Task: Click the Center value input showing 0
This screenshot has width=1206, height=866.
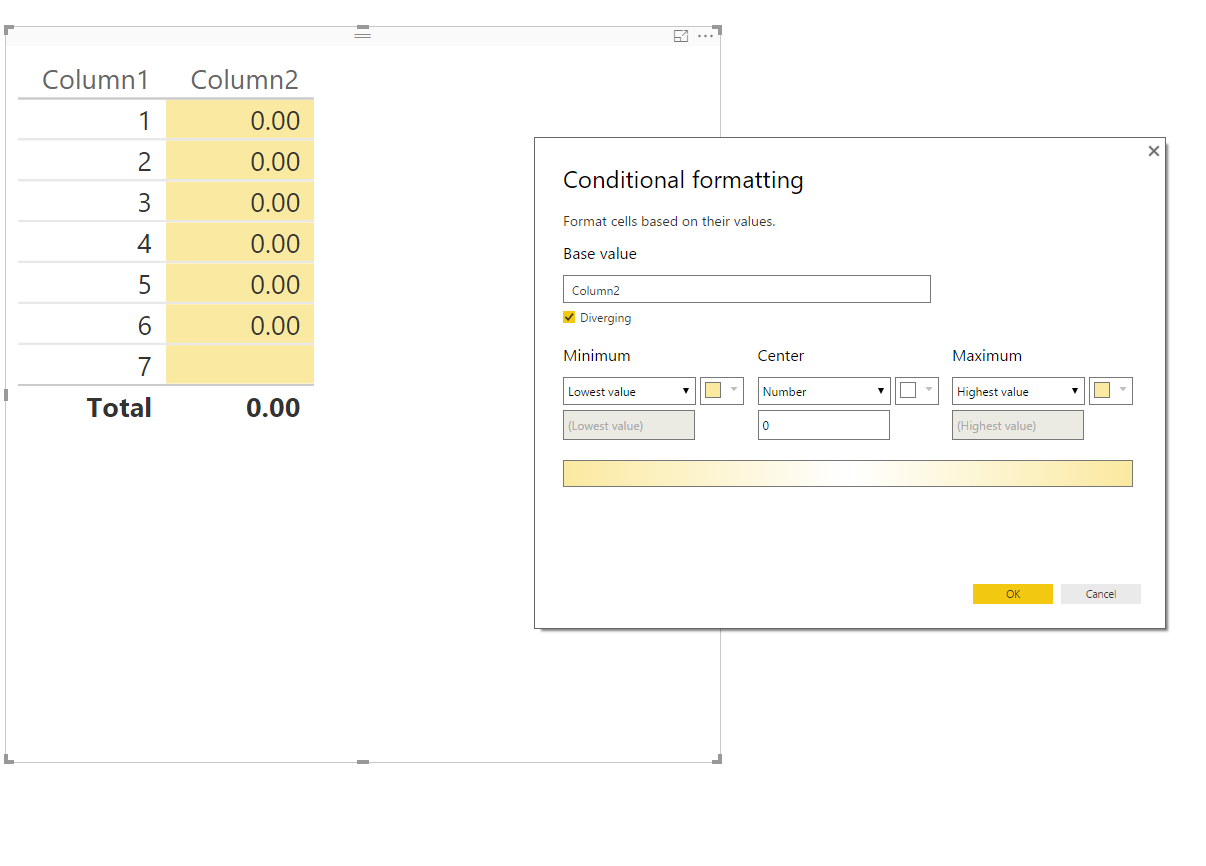Action: pyautogui.click(x=824, y=425)
